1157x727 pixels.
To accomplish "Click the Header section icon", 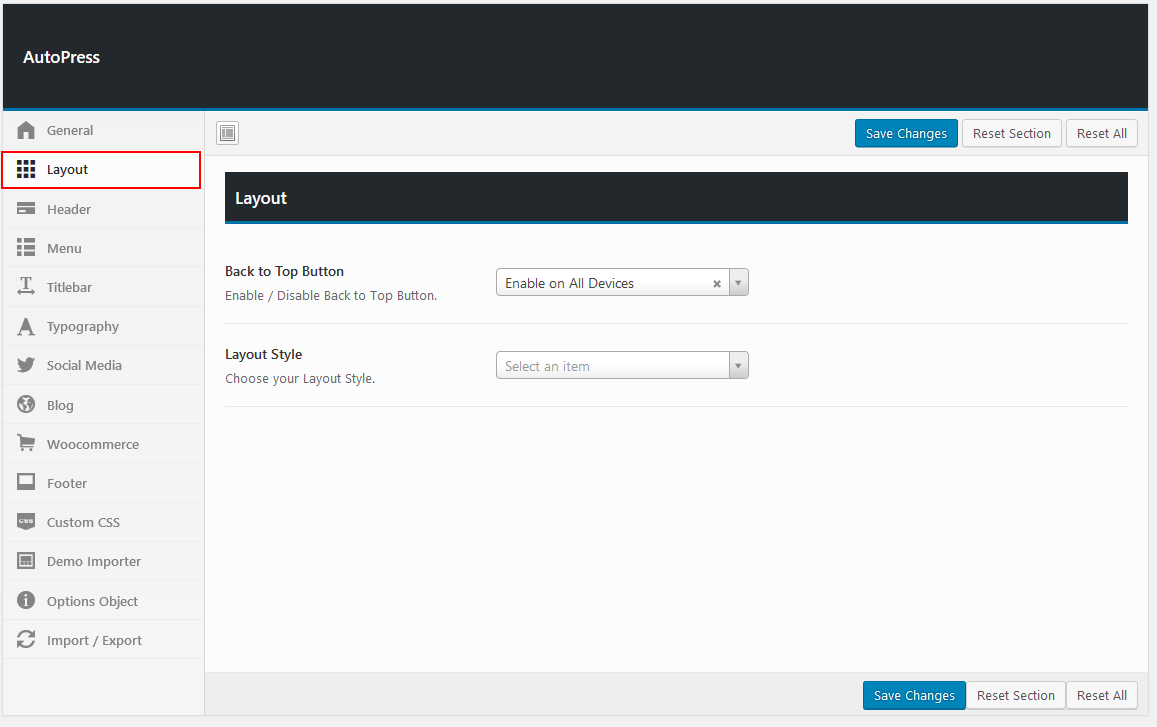I will (x=26, y=209).
